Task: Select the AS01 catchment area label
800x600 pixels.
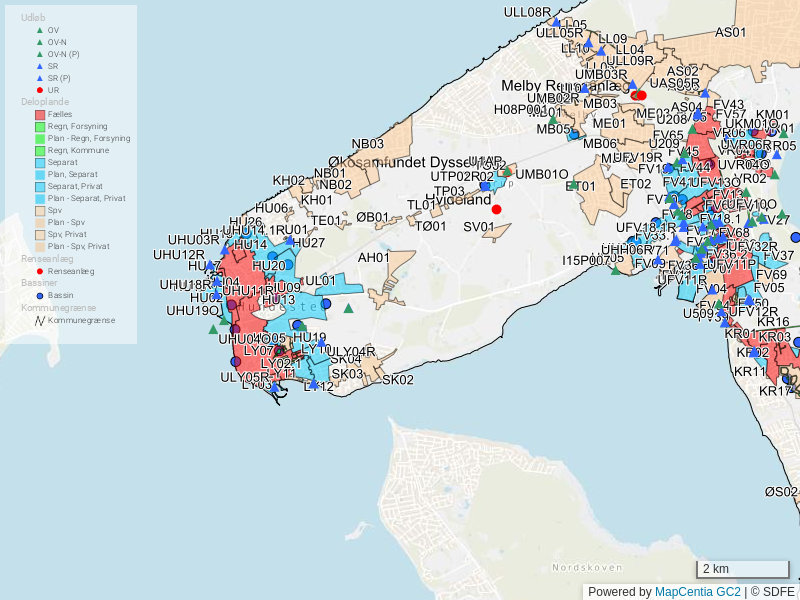Action: pyautogui.click(x=730, y=33)
